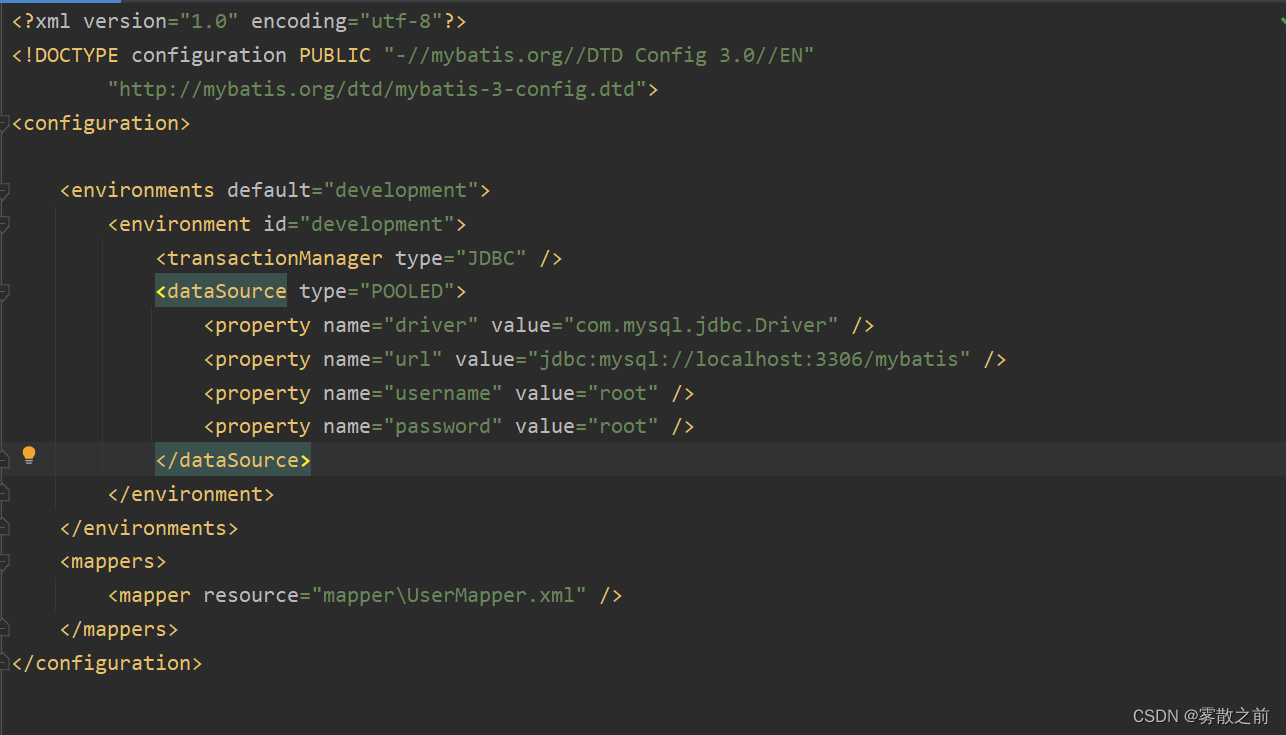Click the "com.mysql.jdbc.Driver" value
This screenshot has width=1286, height=735.
(701, 325)
